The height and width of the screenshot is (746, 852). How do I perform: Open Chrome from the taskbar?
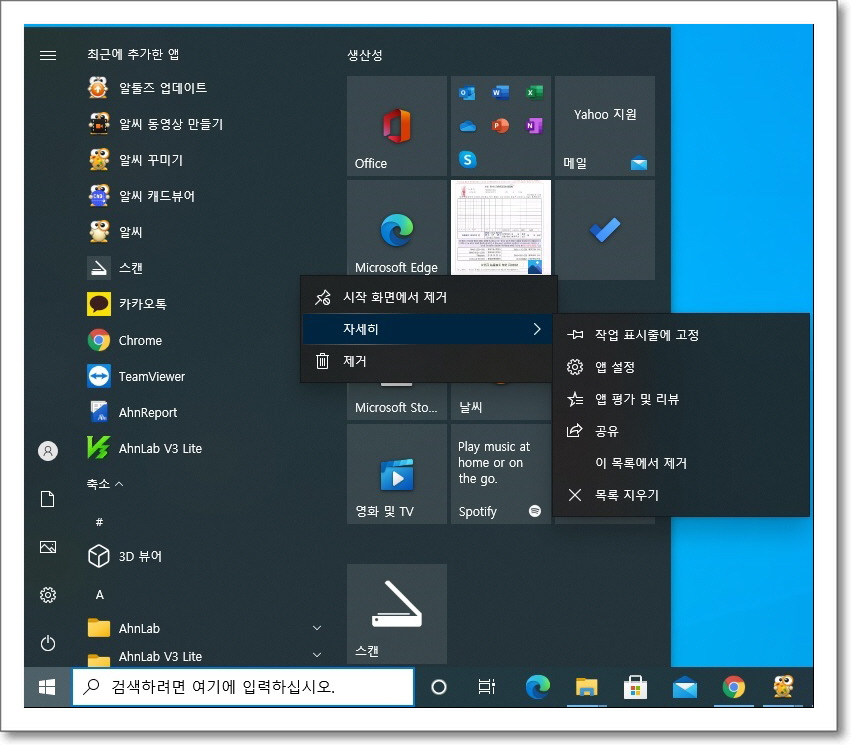pos(734,687)
